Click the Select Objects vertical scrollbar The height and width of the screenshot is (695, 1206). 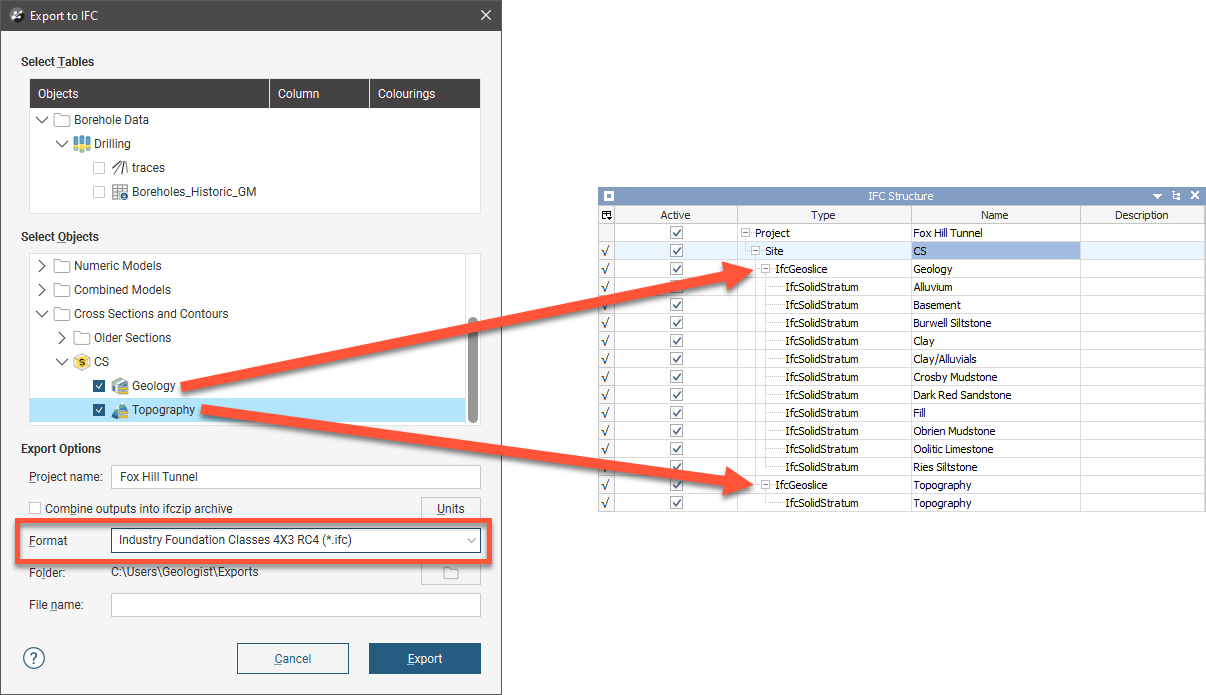pos(473,370)
